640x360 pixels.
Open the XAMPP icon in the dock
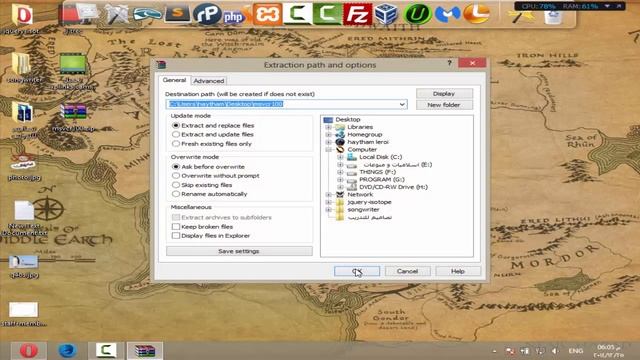click(267, 14)
